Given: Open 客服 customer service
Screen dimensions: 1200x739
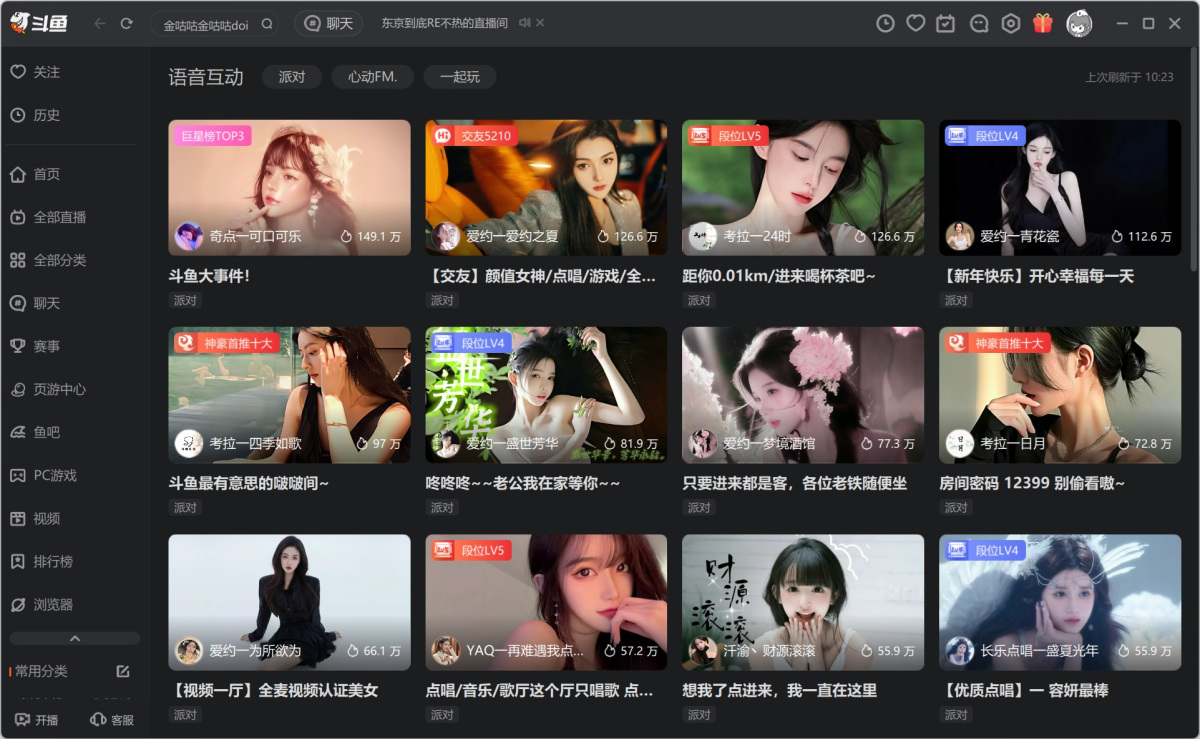Looking at the screenshot, I should tap(112, 719).
